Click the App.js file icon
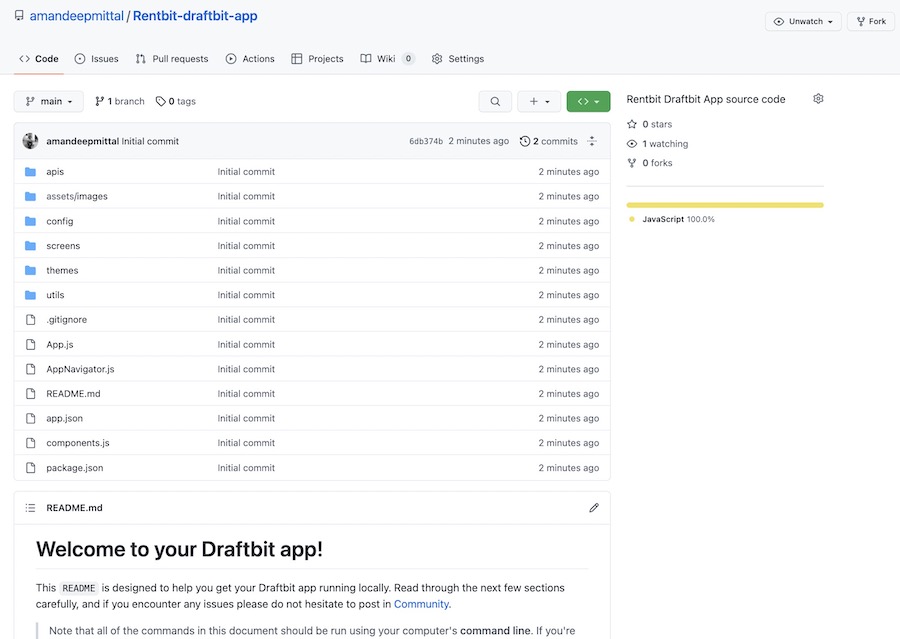Image resolution: width=900 pixels, height=639 pixels. click(x=30, y=344)
